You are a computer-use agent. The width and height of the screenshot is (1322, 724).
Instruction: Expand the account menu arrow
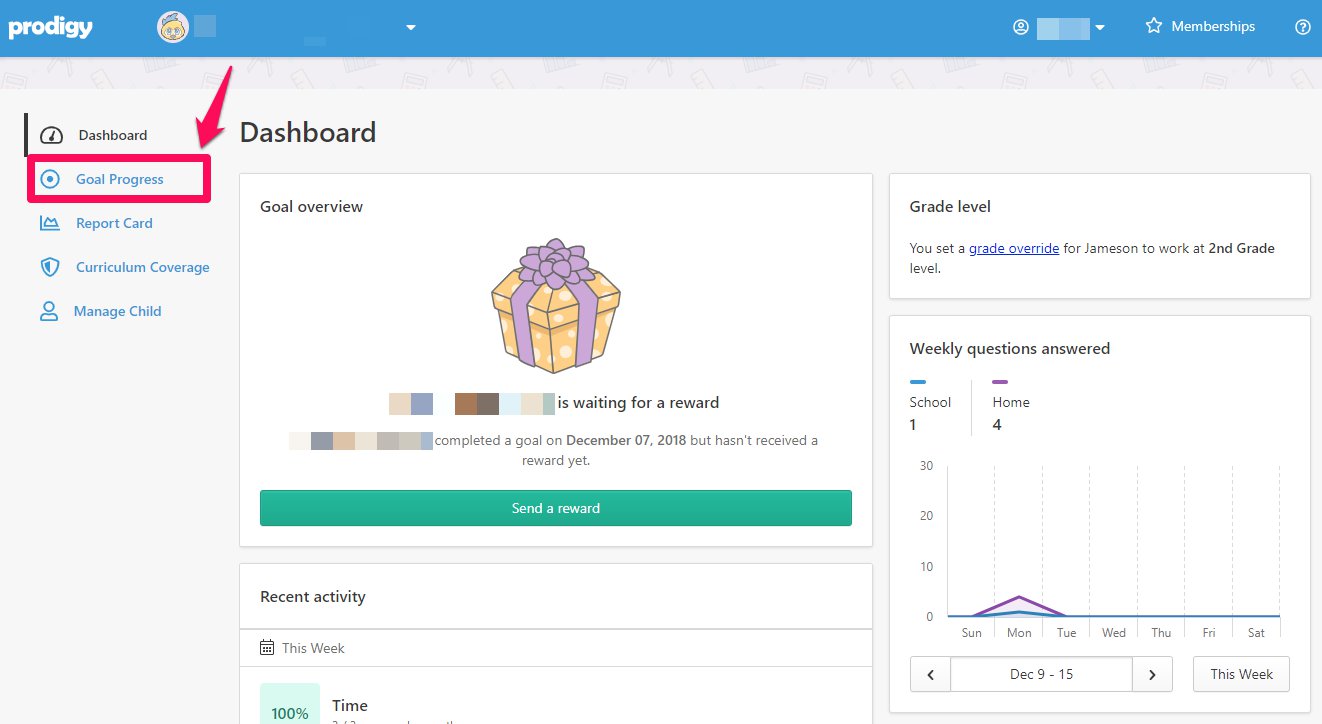point(1100,28)
